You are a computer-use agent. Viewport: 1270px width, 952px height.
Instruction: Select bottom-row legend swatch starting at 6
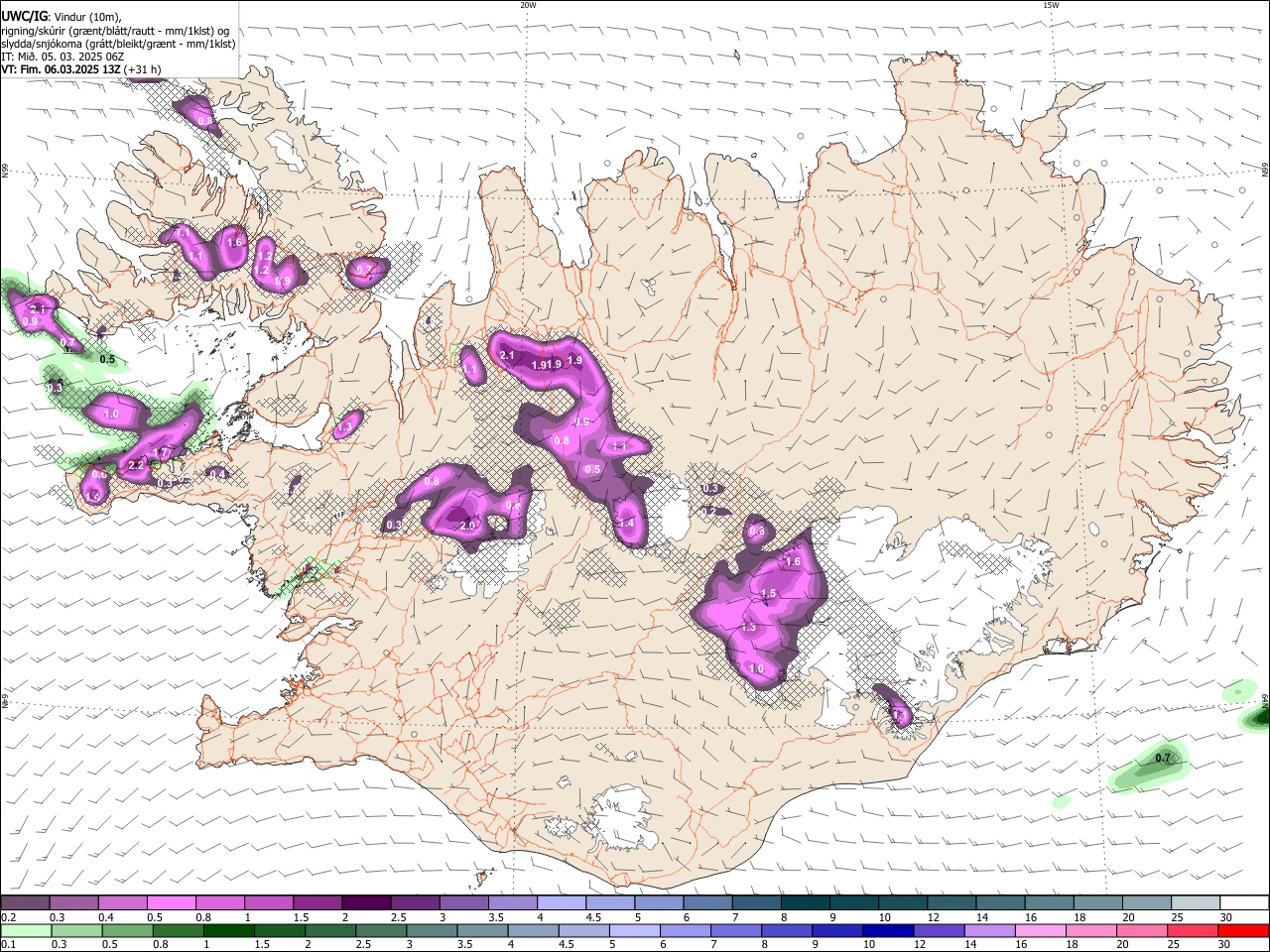(685, 930)
